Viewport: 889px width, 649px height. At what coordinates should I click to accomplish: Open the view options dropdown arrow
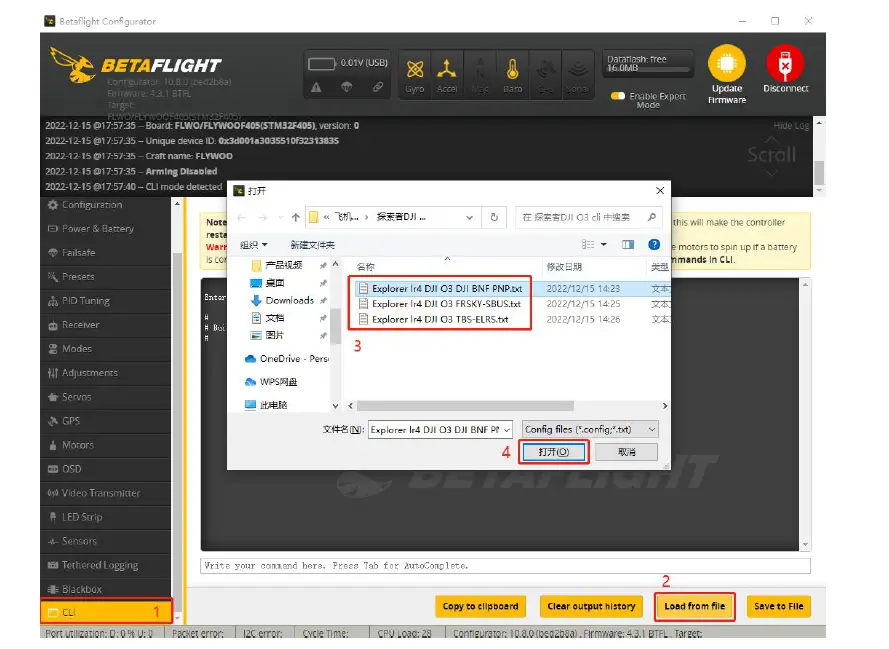coord(604,244)
